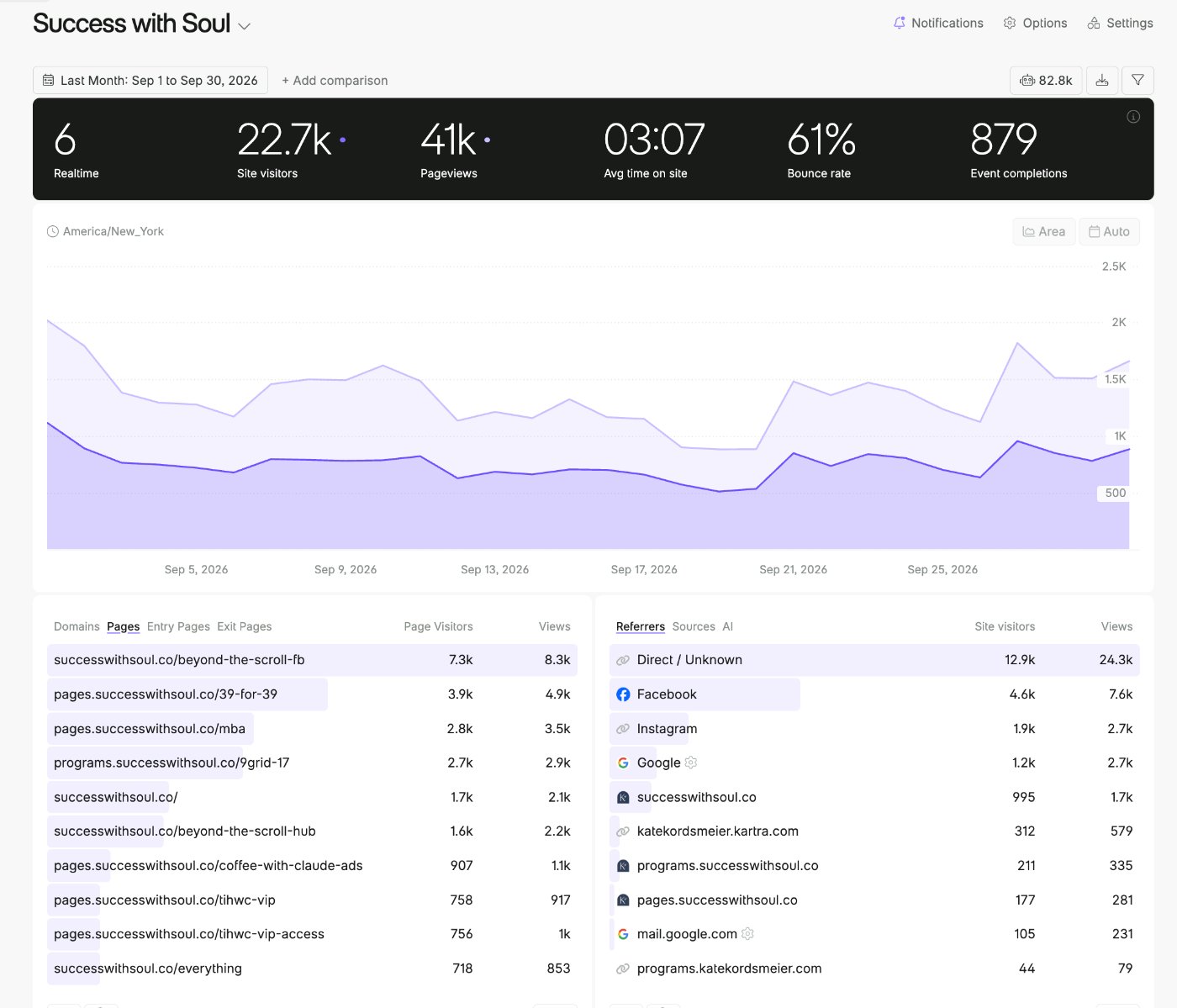Select the Avg time on site metric
The image size is (1177, 1008).
coord(654,150)
